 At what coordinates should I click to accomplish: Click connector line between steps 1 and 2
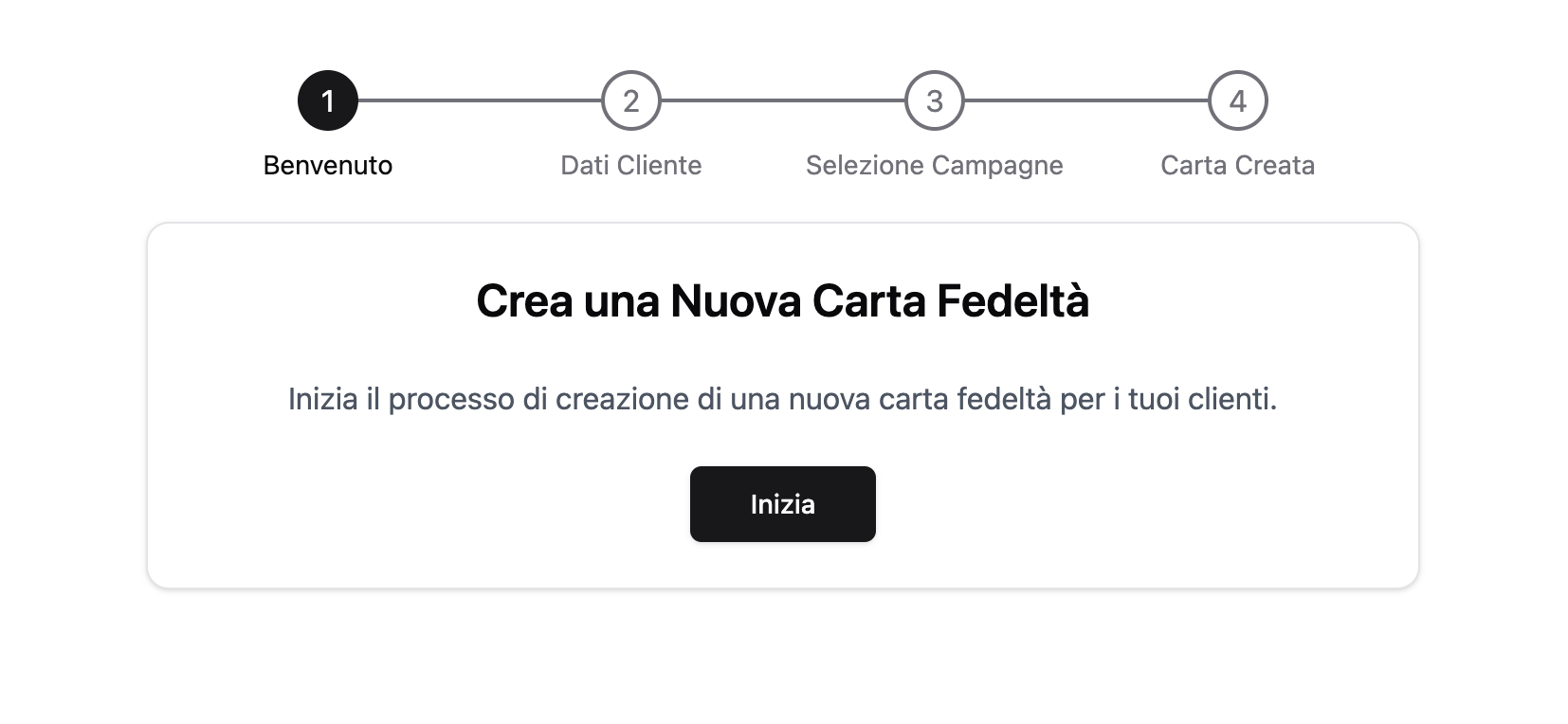(x=480, y=100)
